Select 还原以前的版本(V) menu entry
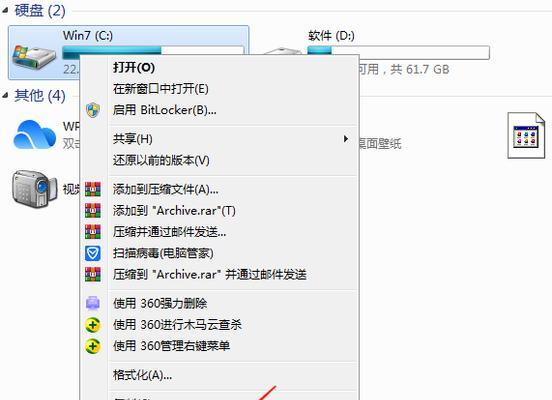Image resolution: width=552 pixels, height=400 pixels. click(161, 161)
